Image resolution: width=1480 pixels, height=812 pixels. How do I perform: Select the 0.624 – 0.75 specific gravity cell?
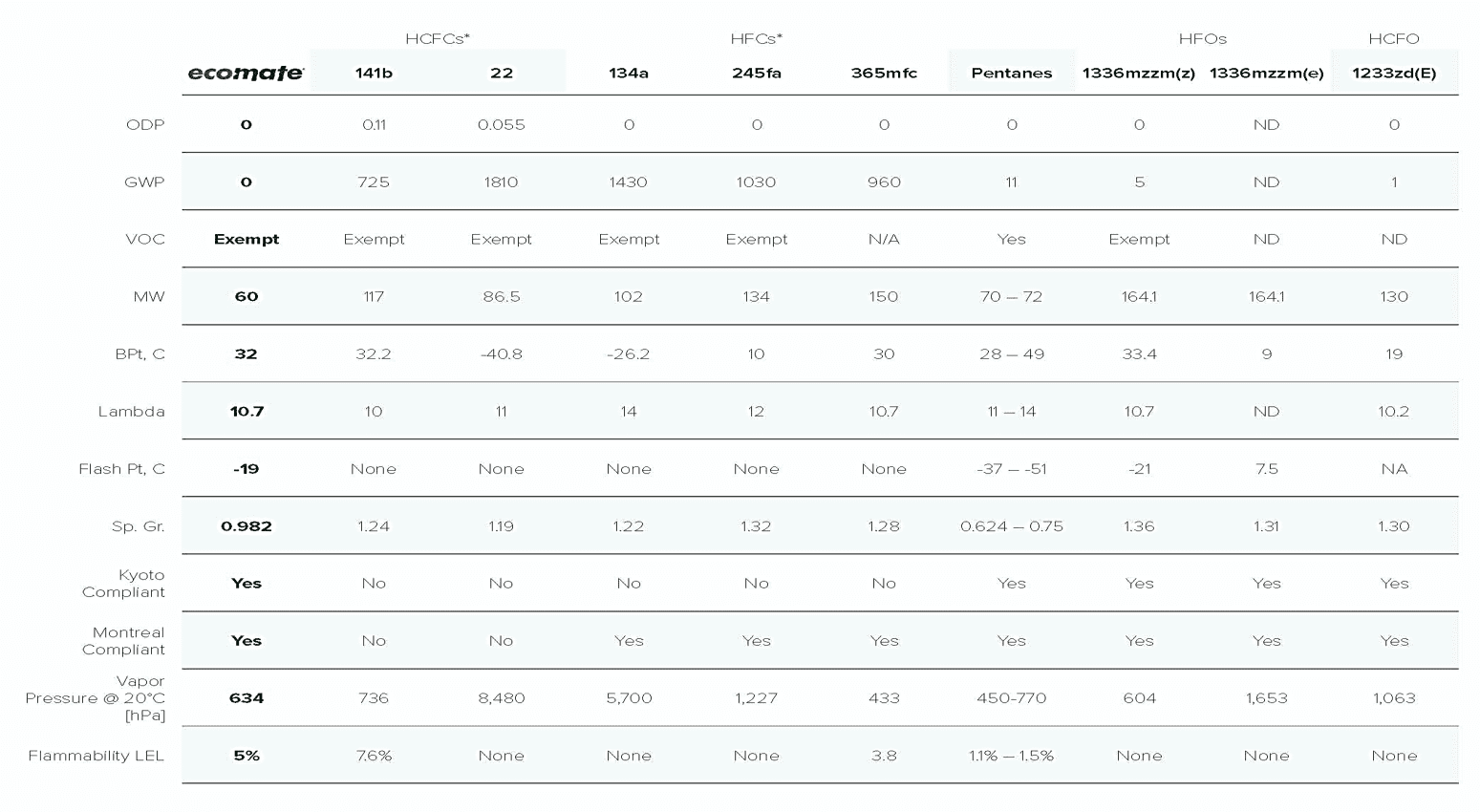pos(1011,526)
